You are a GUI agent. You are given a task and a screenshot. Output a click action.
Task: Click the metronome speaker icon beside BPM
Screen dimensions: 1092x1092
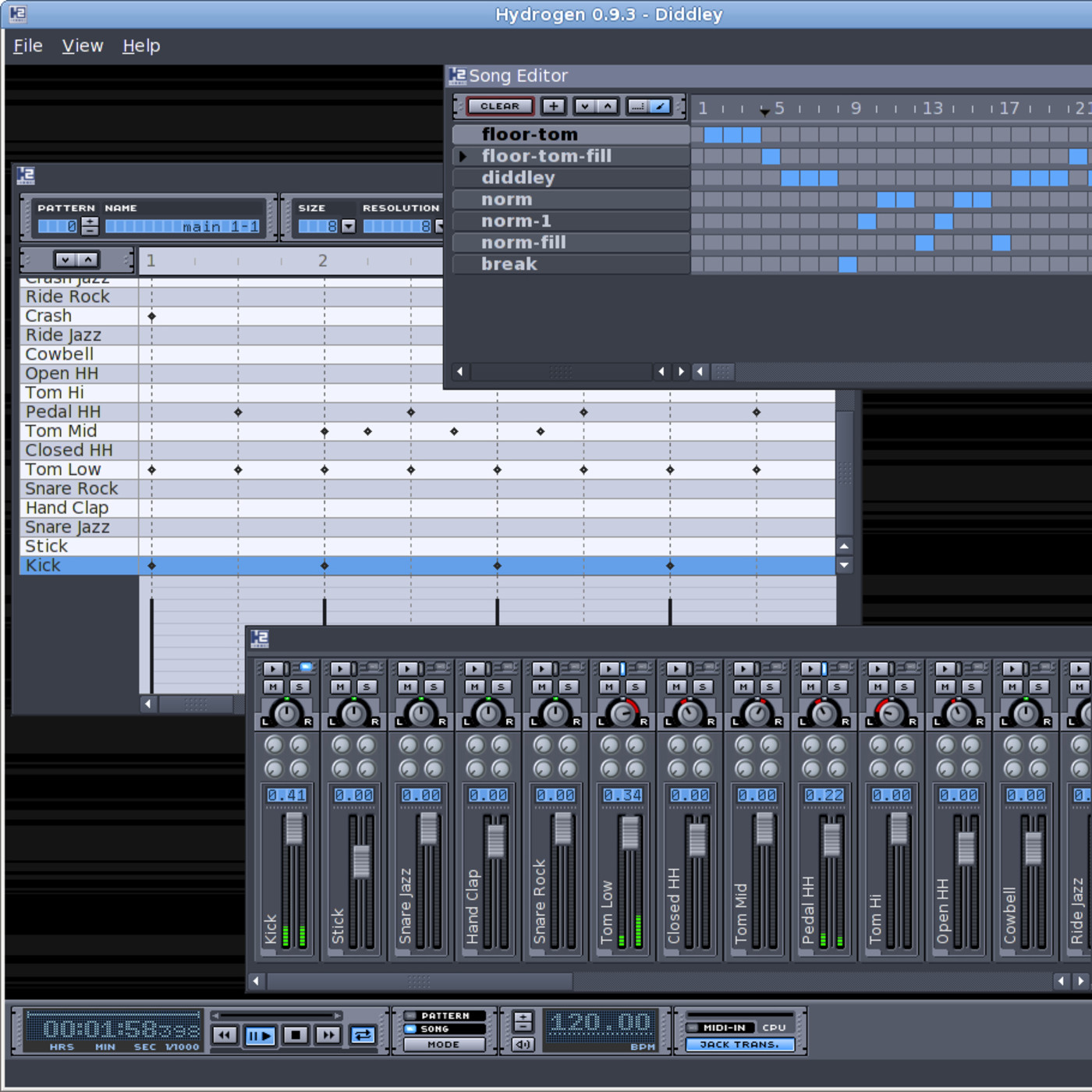[523, 1044]
